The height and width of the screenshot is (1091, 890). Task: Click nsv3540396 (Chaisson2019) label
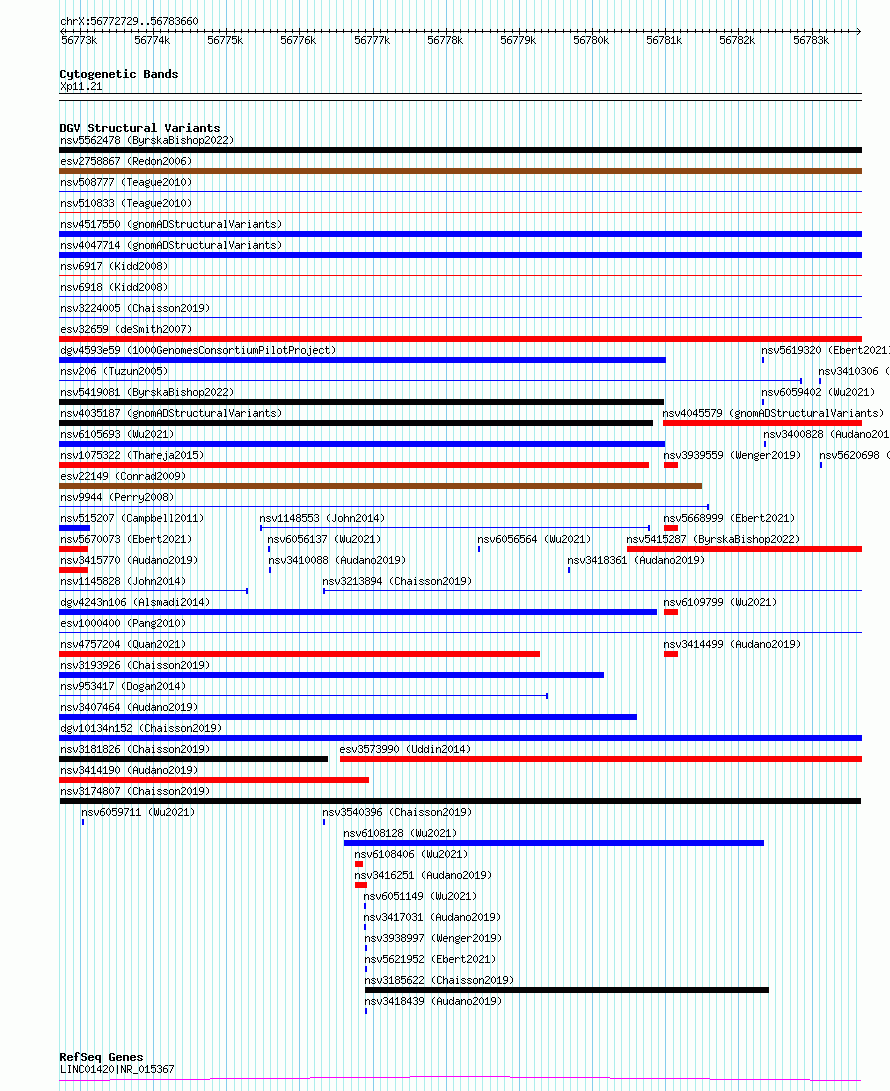[x=397, y=812]
